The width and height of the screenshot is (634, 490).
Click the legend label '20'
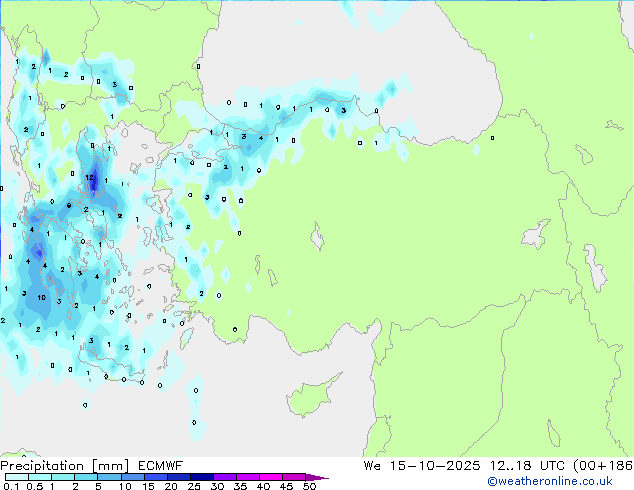click(x=171, y=486)
